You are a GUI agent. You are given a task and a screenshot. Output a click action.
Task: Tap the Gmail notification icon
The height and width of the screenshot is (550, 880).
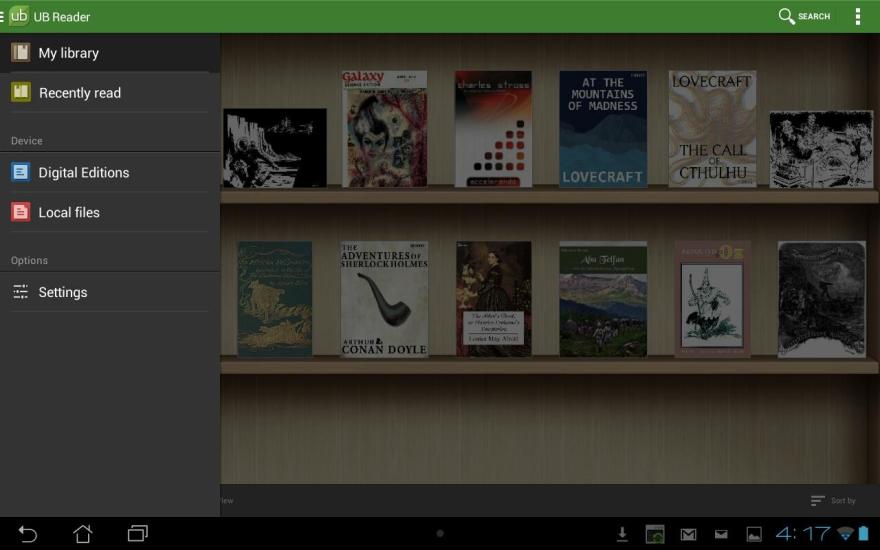pos(688,534)
